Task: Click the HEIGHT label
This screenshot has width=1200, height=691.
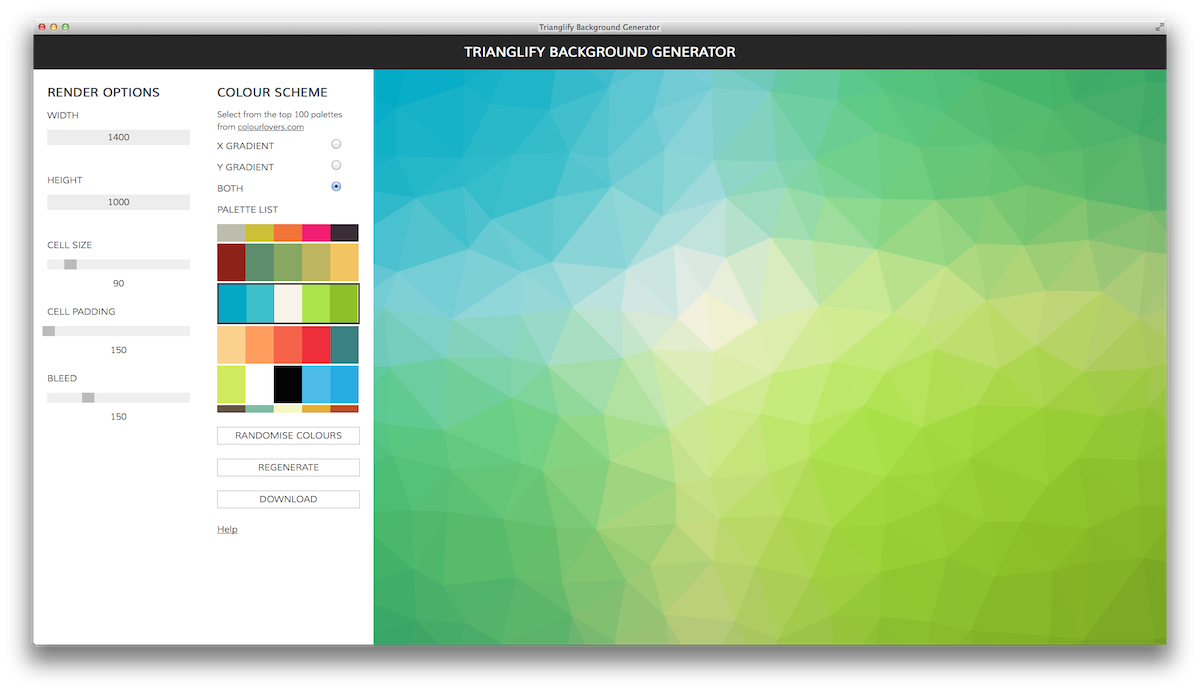Action: [x=65, y=181]
